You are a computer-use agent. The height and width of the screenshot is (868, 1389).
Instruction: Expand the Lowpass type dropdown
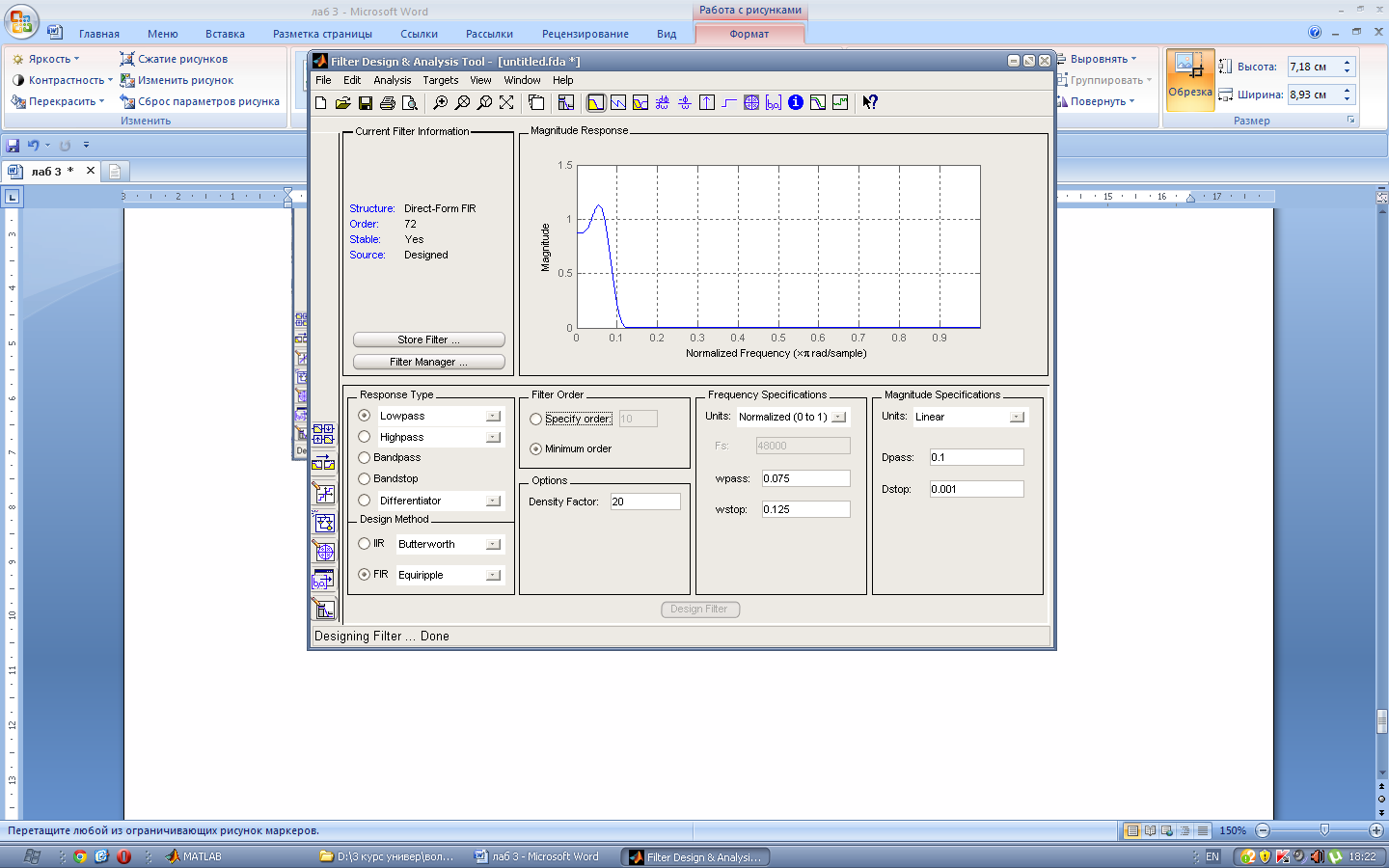pyautogui.click(x=494, y=416)
